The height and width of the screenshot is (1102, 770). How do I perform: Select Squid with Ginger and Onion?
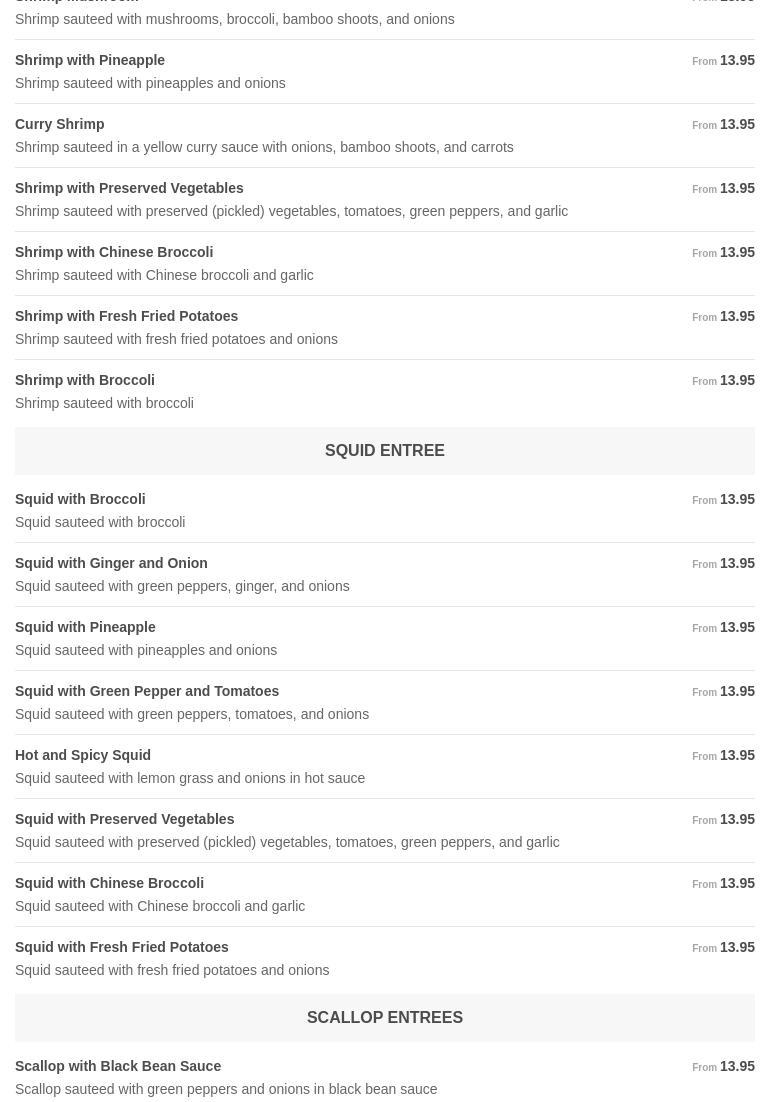(x=111, y=563)
